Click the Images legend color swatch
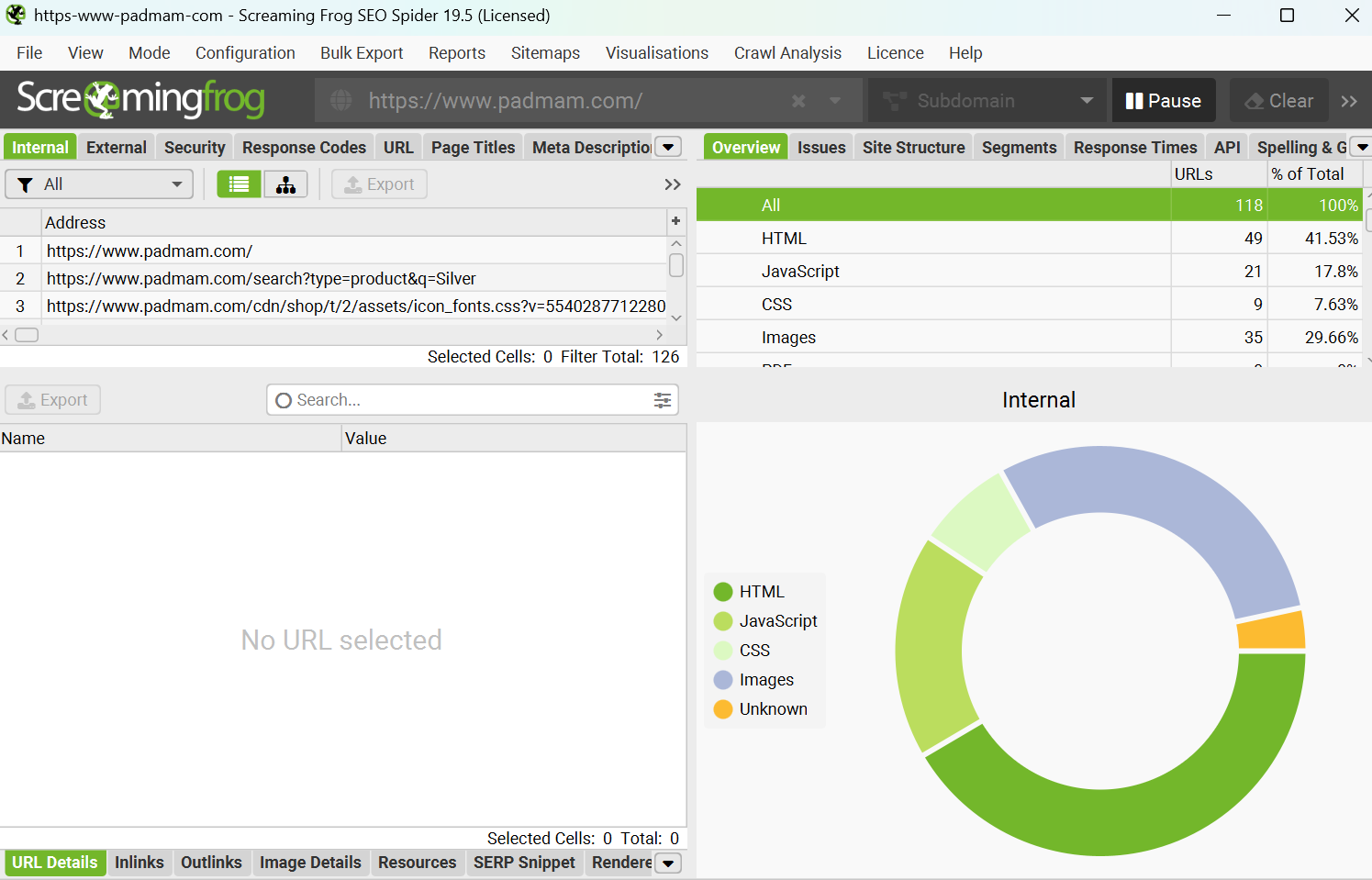The width and height of the screenshot is (1372, 880). (723, 680)
